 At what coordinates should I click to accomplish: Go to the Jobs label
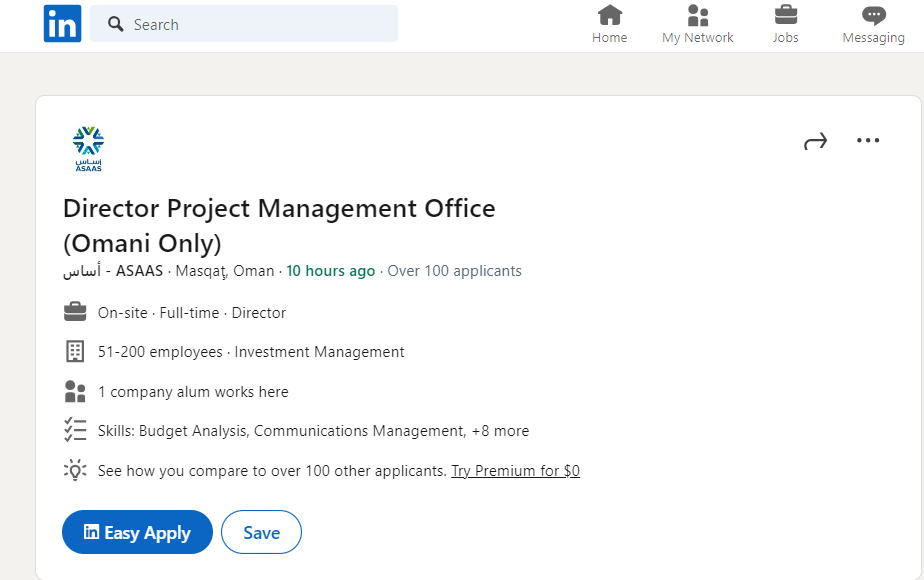[x=786, y=38]
